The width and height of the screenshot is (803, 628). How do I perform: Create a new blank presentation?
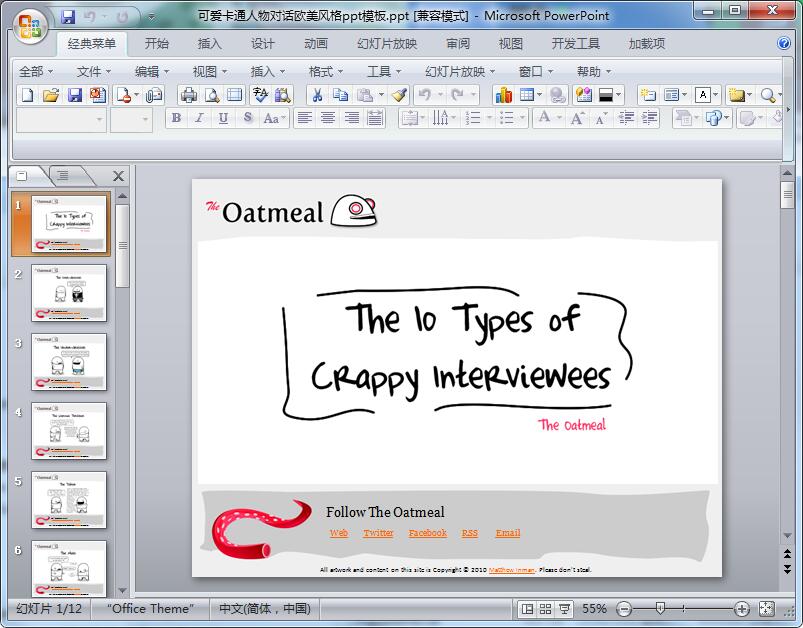28,95
